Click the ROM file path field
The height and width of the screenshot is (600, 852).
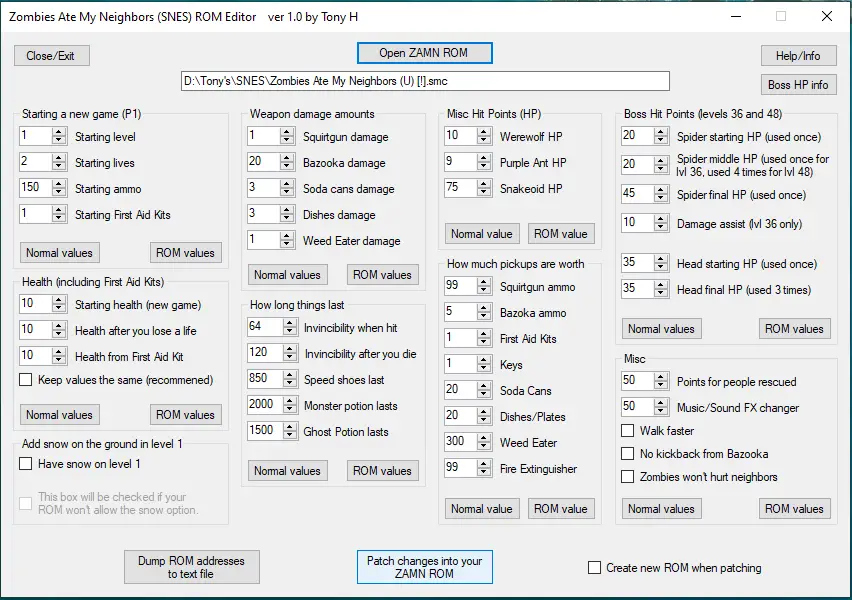pyautogui.click(x=425, y=81)
